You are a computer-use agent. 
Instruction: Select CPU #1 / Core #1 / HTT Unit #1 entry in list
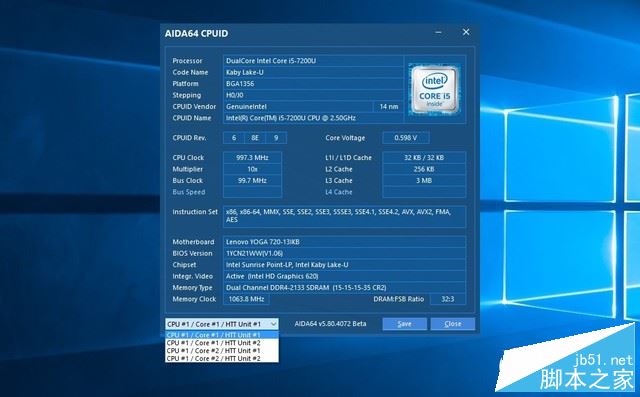[x=222, y=335]
